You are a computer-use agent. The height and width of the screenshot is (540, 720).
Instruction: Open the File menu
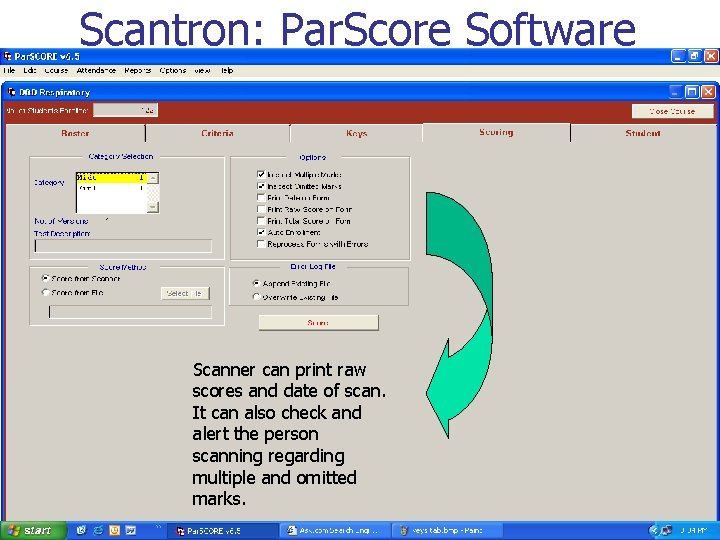[9, 71]
